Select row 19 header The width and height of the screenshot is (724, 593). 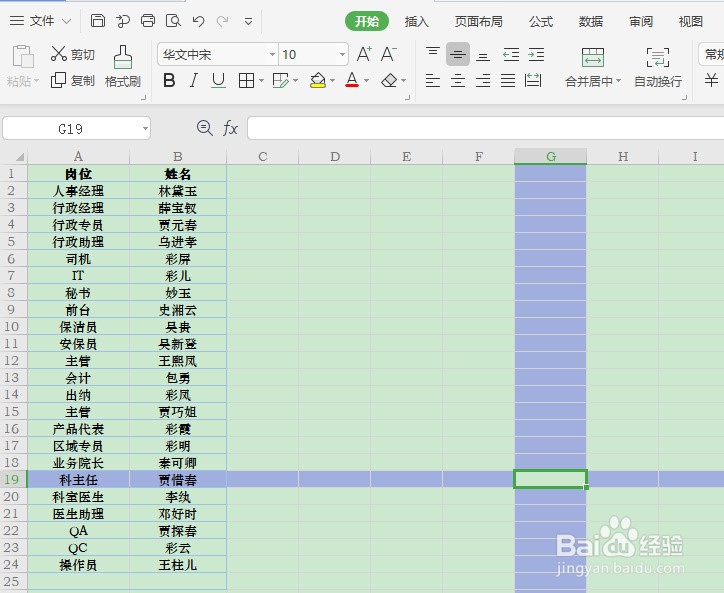click(13, 479)
